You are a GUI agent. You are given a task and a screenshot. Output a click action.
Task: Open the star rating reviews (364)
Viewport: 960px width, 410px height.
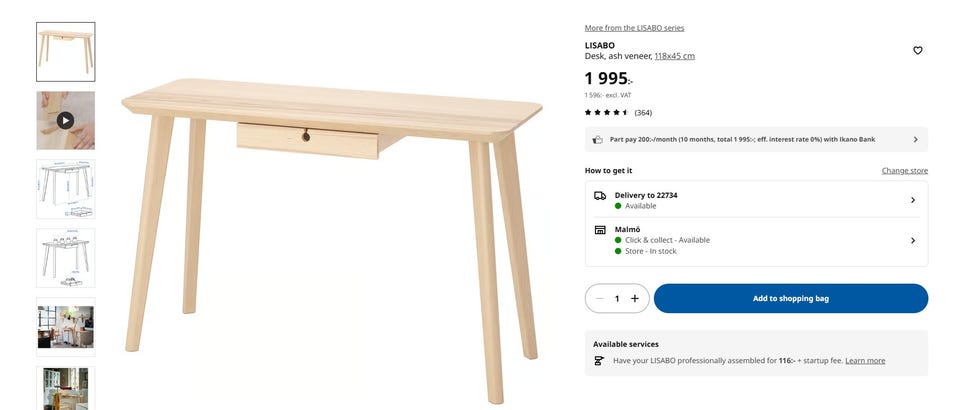[618, 113]
